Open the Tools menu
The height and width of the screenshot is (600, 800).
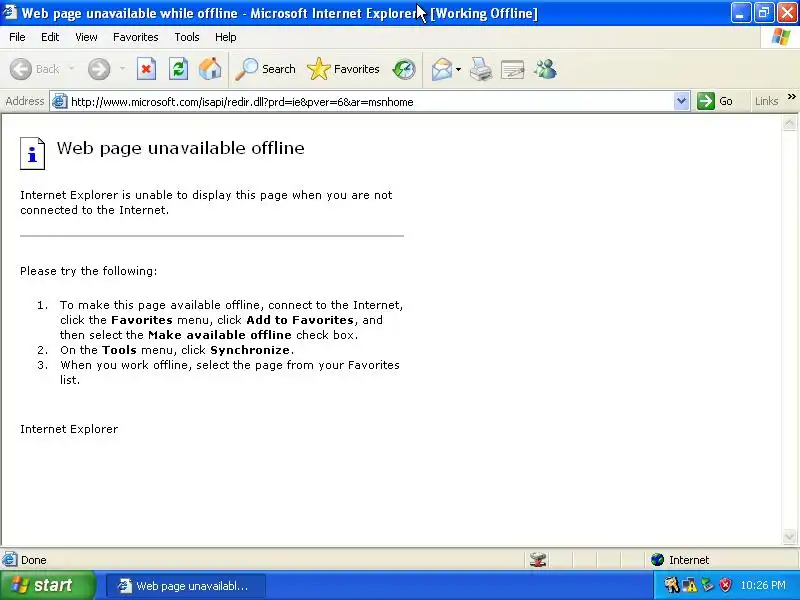point(187,37)
